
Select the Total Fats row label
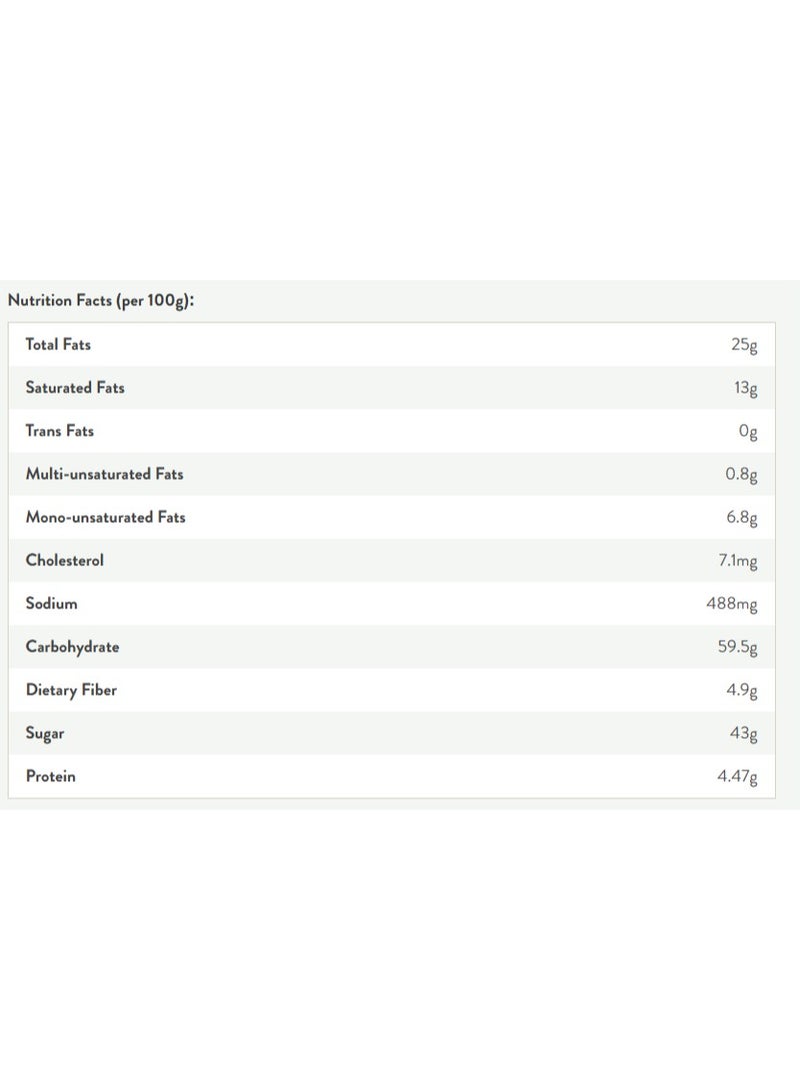pyautogui.click(x=58, y=344)
